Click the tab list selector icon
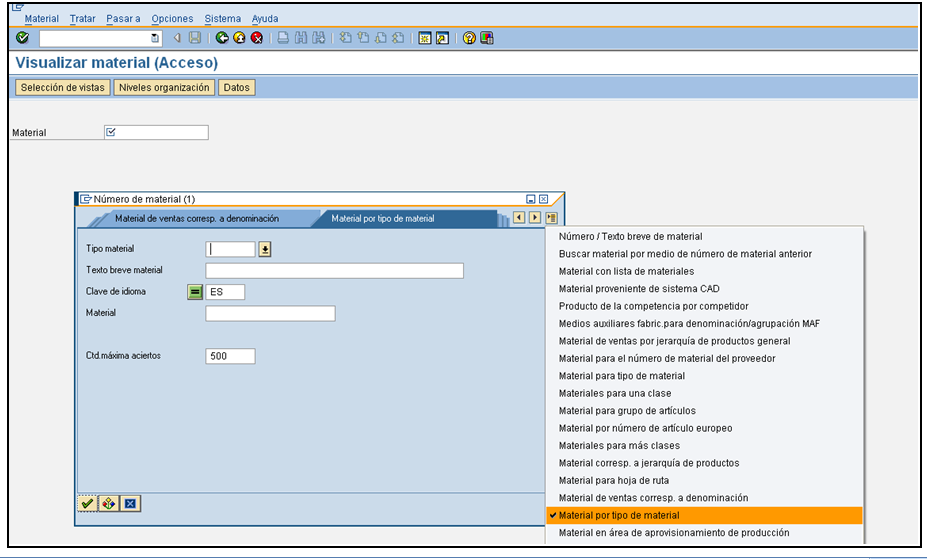Image resolution: width=927 pixels, height=559 pixels. click(551, 217)
